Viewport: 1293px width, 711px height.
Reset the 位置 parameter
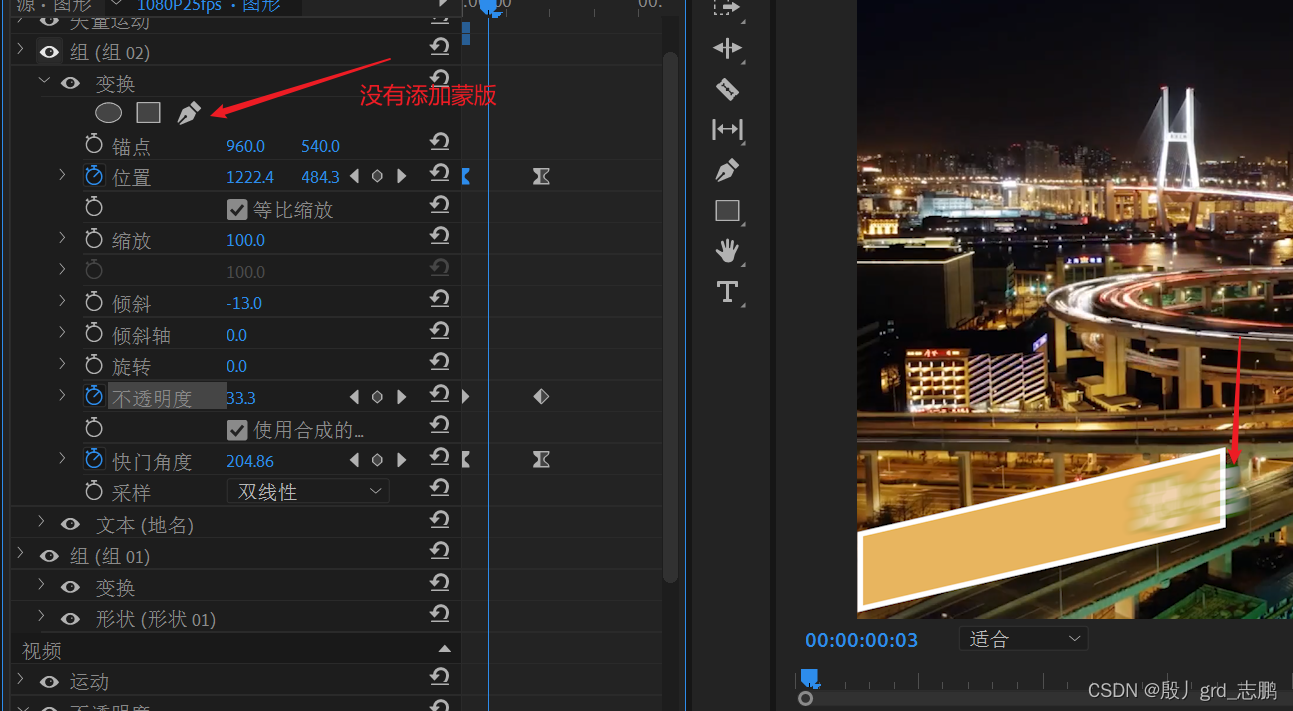click(439, 174)
